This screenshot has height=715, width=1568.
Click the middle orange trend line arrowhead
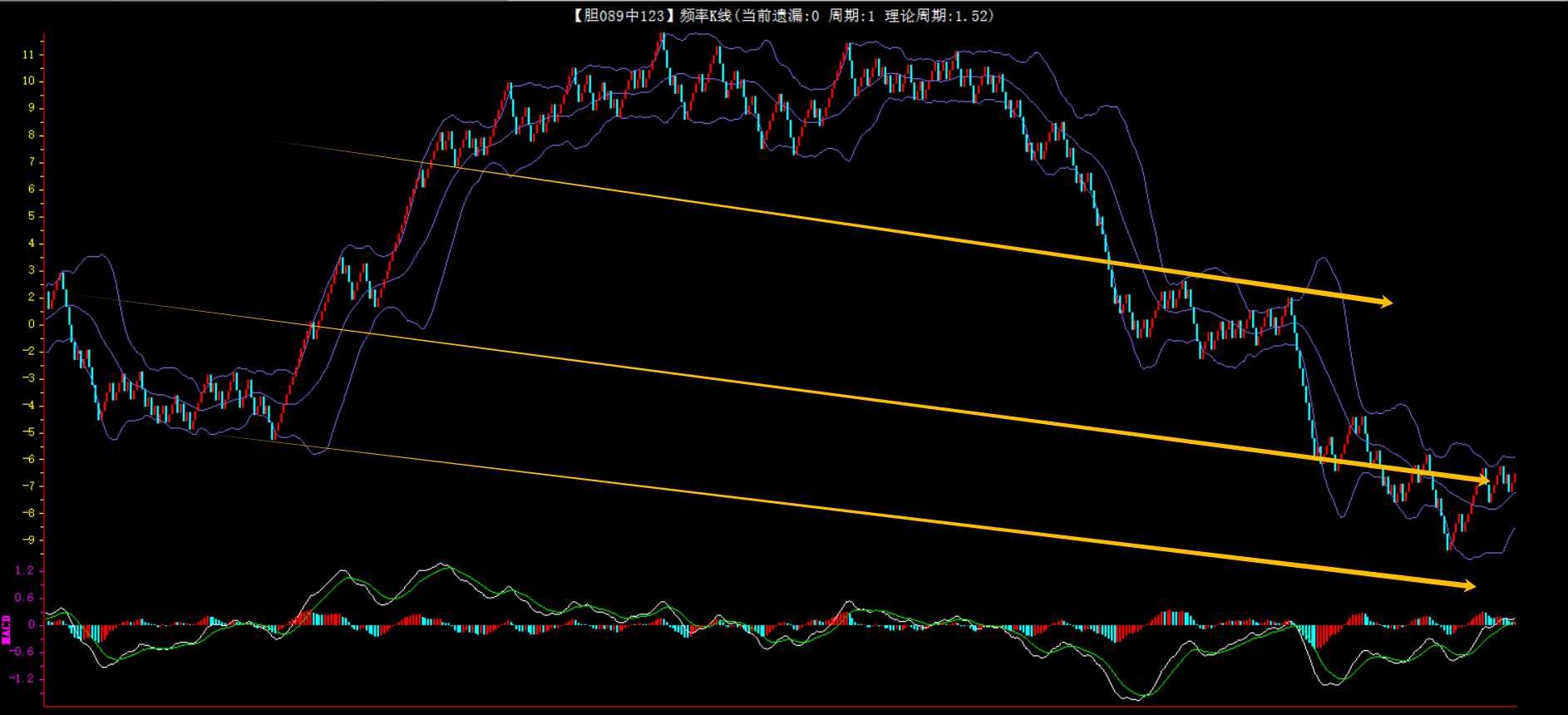click(x=1482, y=480)
